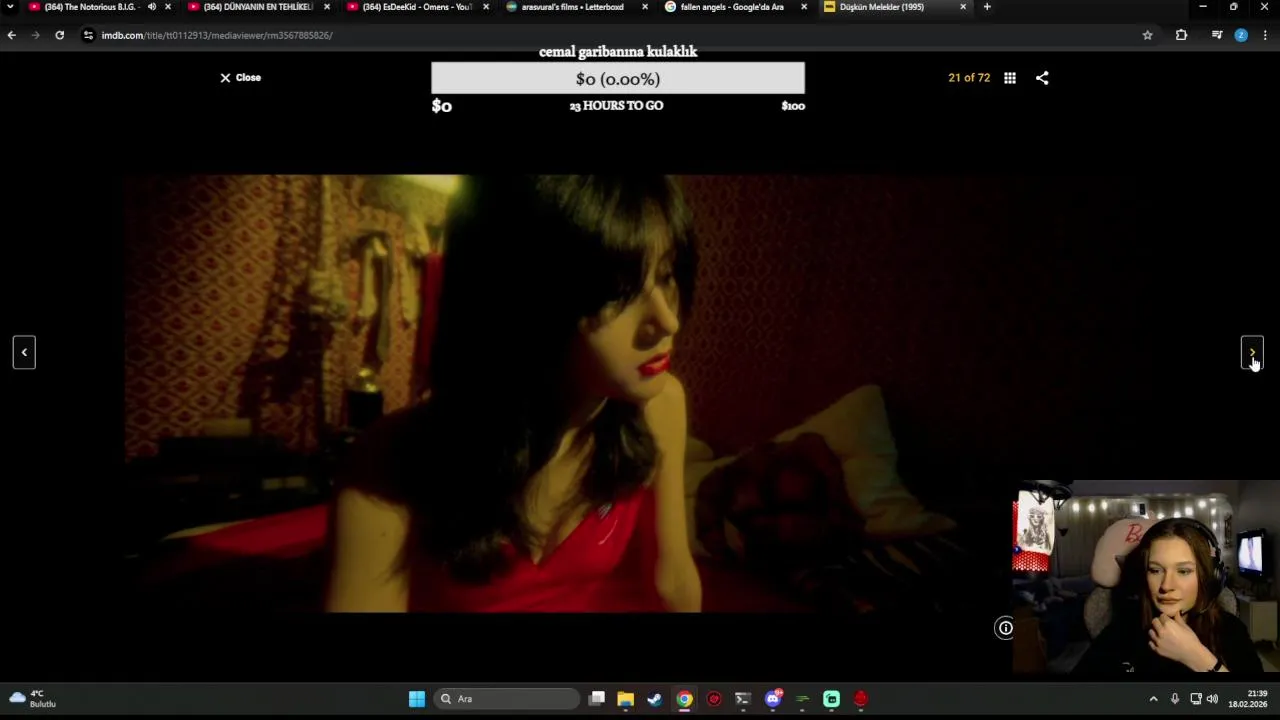Go to the previous photo
The height and width of the screenshot is (720, 1280).
pyautogui.click(x=24, y=352)
